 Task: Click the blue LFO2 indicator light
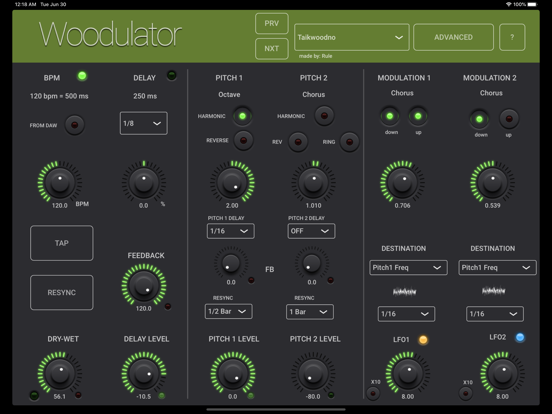coord(520,337)
